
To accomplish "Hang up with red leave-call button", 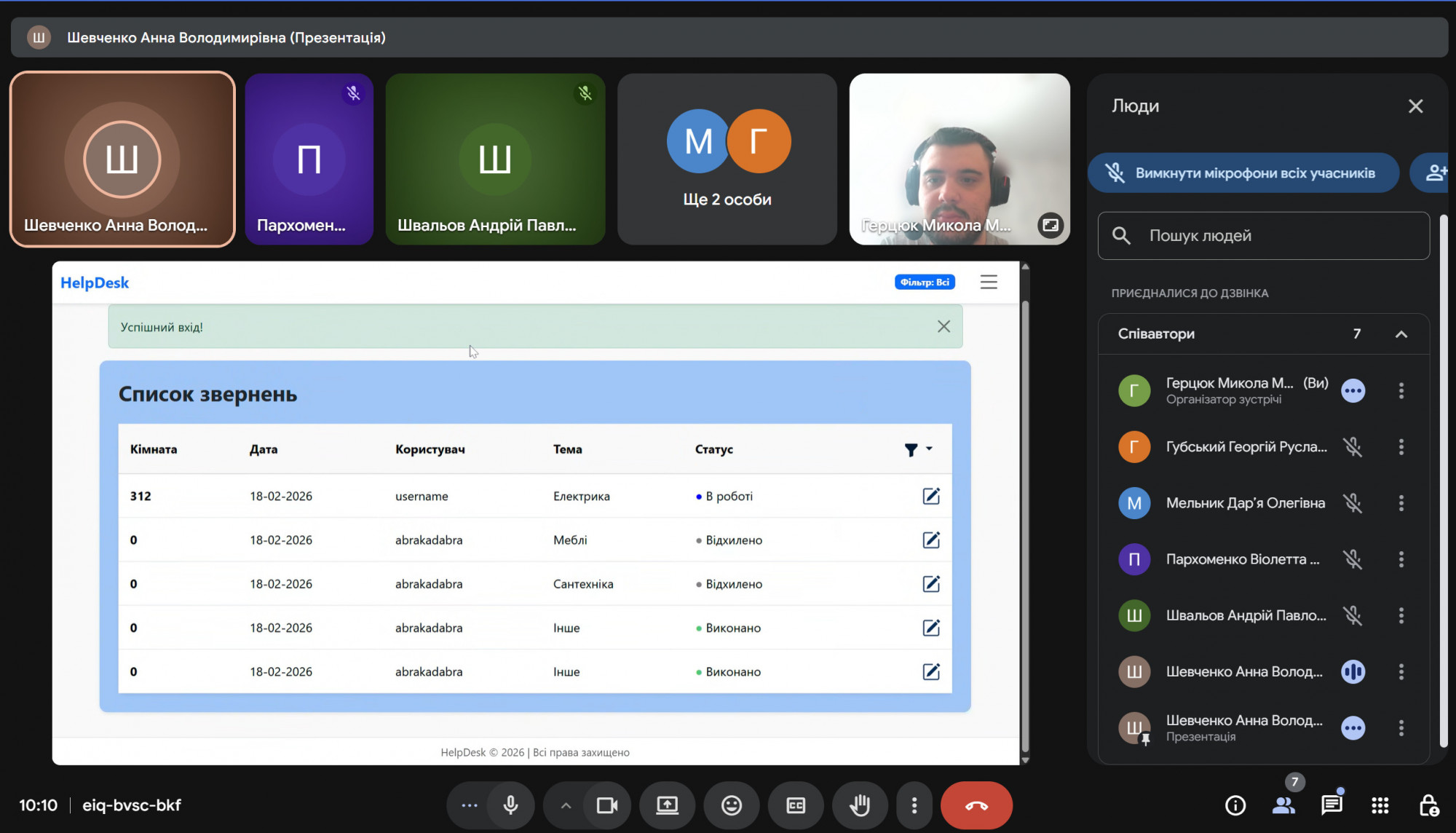I will tap(976, 805).
